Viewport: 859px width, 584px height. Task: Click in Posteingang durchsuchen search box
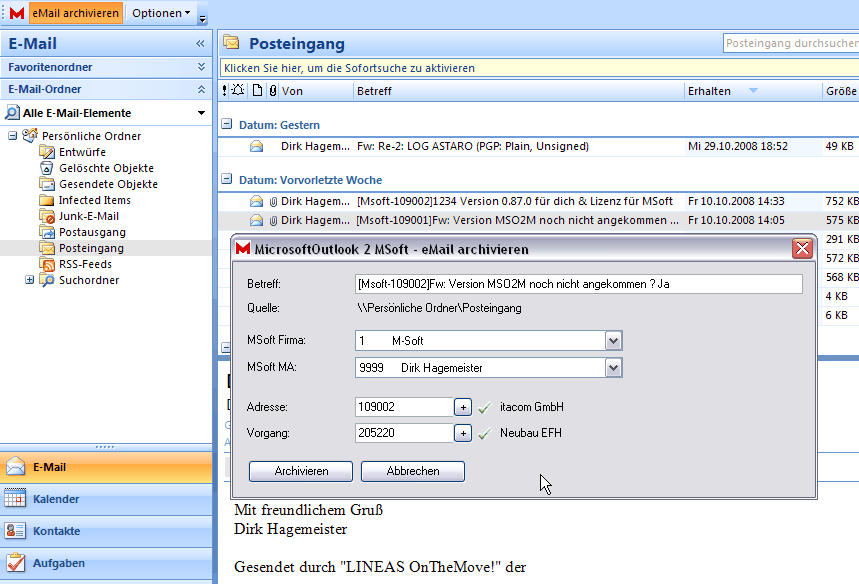791,43
